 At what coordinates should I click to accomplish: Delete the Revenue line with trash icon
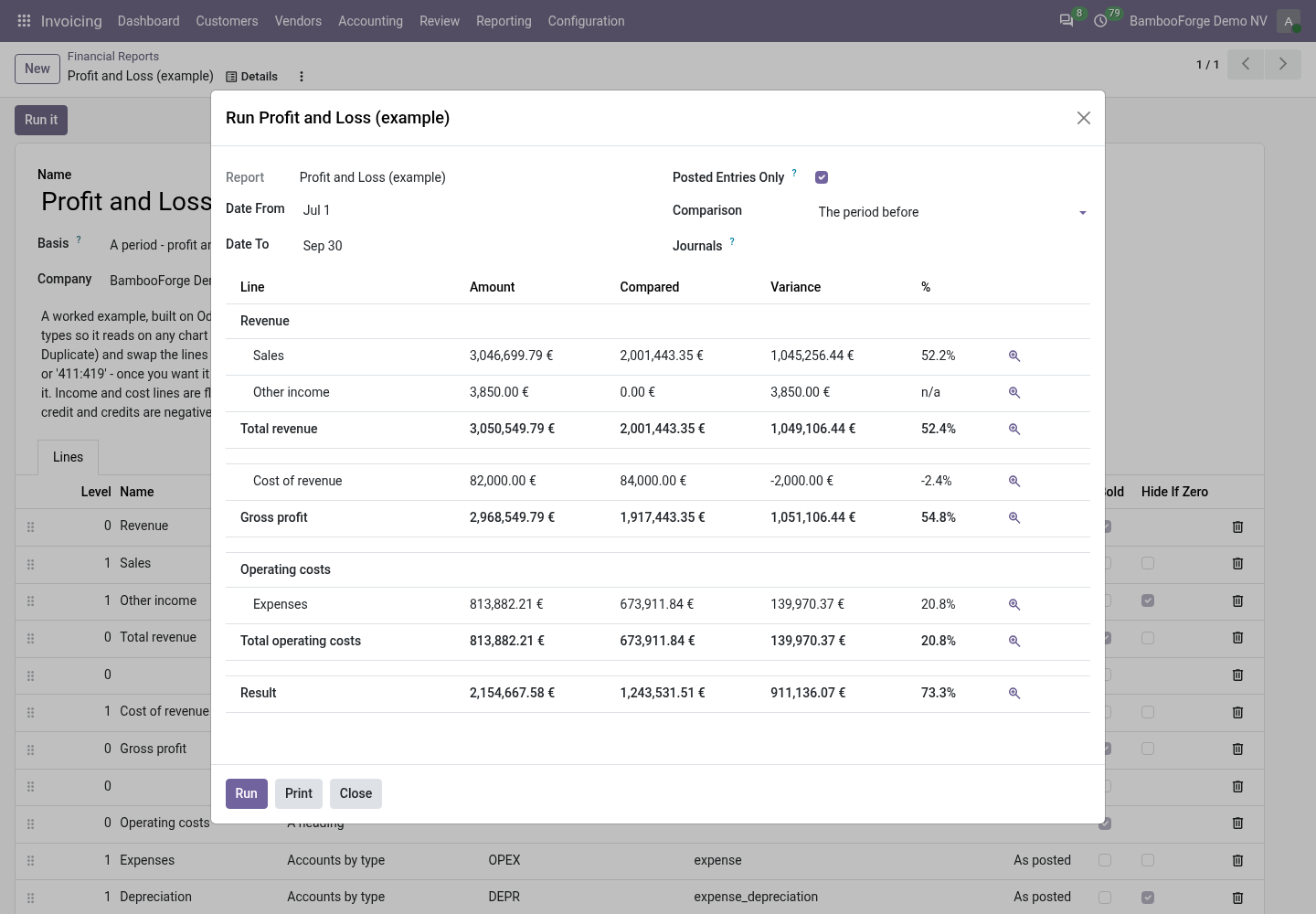(x=1238, y=526)
